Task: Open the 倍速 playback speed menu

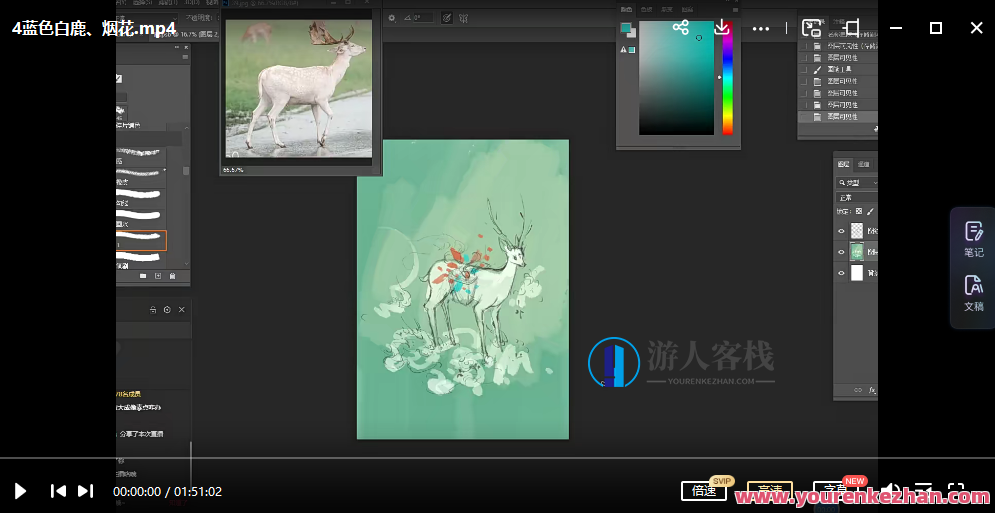Action: point(704,491)
